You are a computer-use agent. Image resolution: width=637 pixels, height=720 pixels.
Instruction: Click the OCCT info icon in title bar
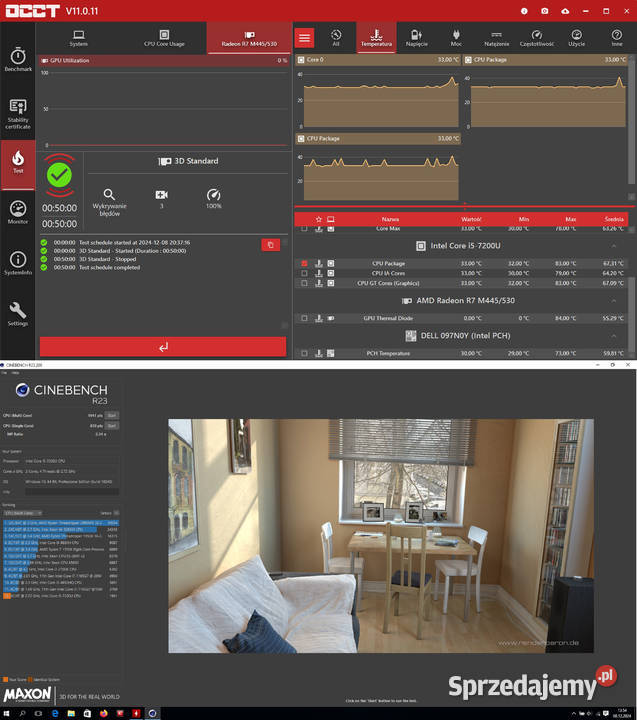tap(524, 11)
